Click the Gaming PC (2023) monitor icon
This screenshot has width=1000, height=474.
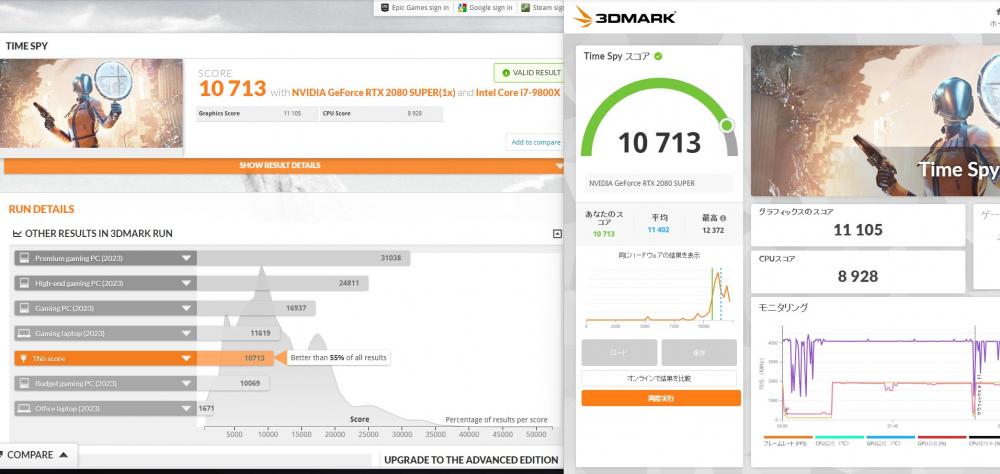tap(24, 308)
